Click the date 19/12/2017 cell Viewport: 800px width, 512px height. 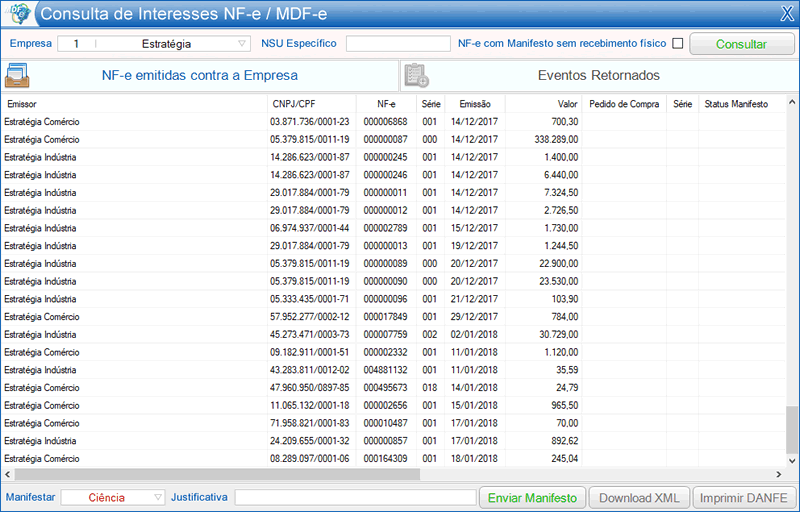[x=474, y=246]
